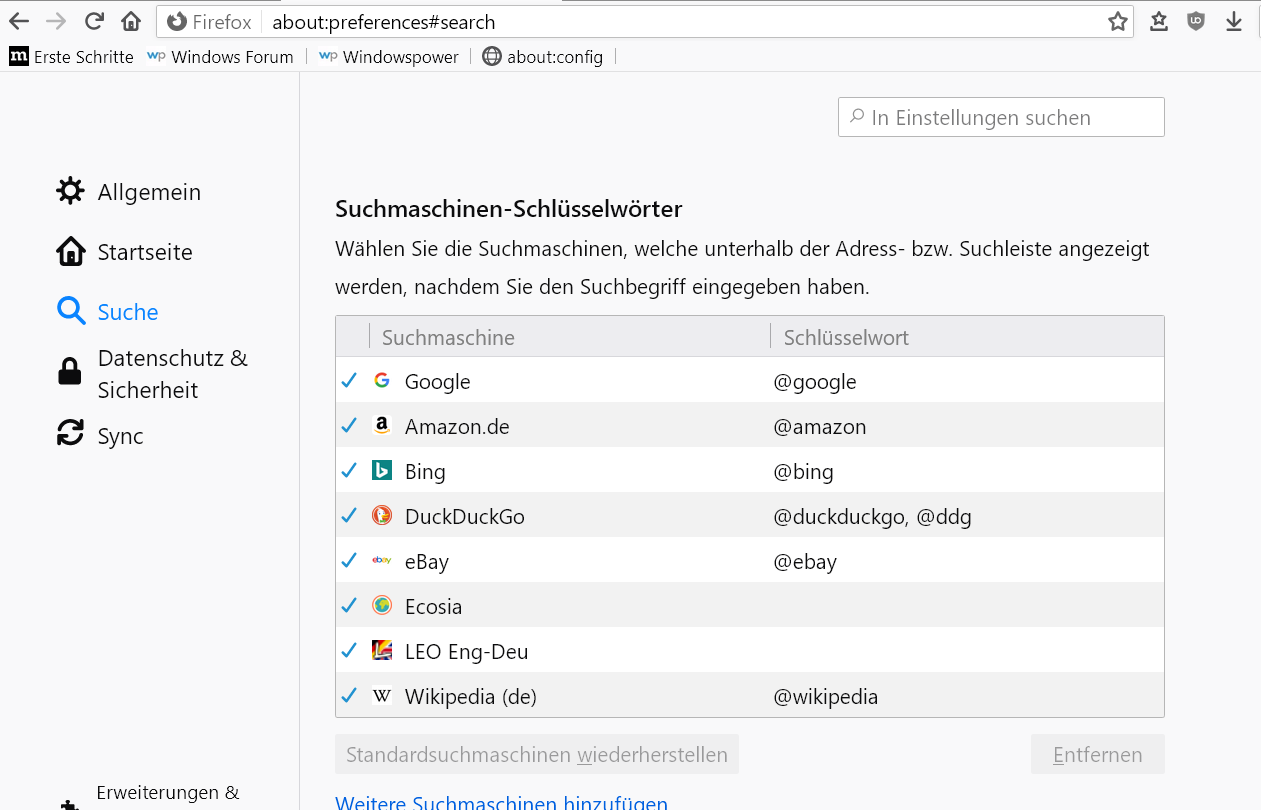Open the downloads arrow icon
The height and width of the screenshot is (810, 1261).
pyautogui.click(x=1234, y=22)
